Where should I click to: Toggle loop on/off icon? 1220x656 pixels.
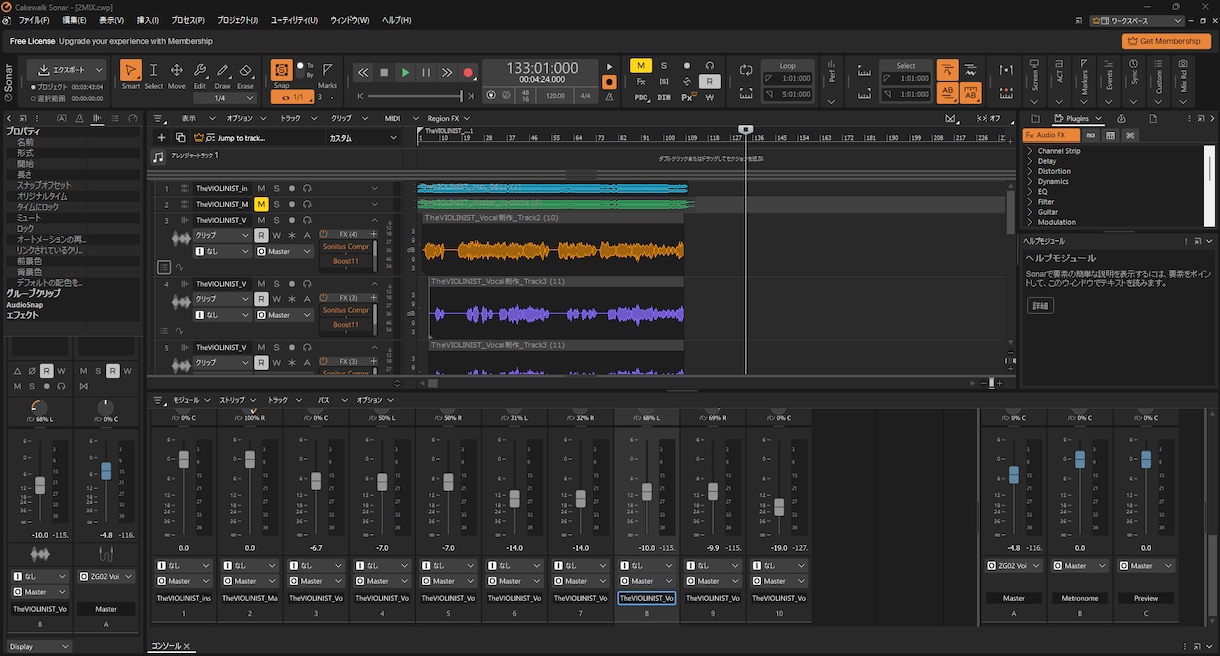746,70
